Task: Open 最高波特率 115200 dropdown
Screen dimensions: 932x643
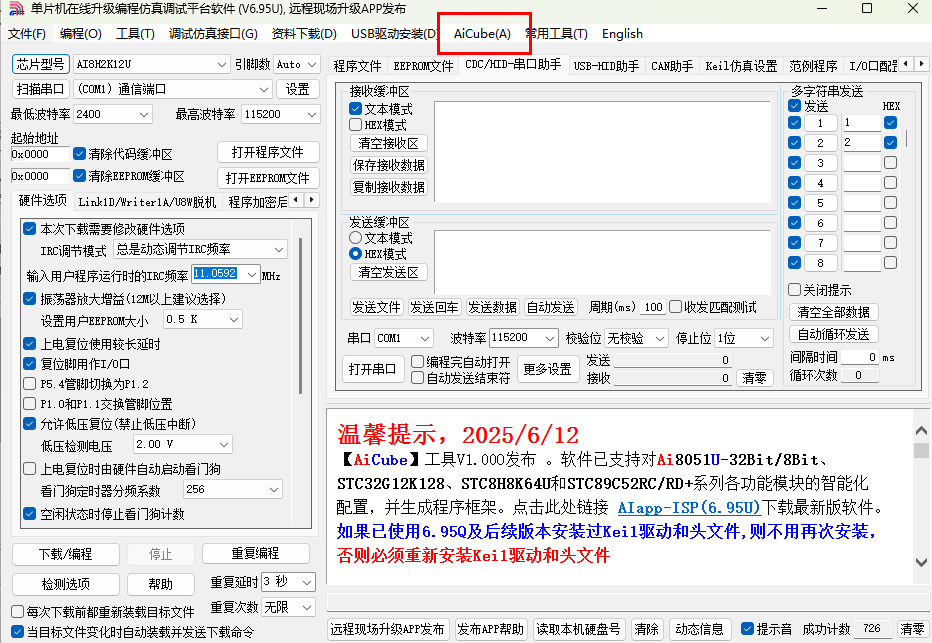Action: coord(281,114)
